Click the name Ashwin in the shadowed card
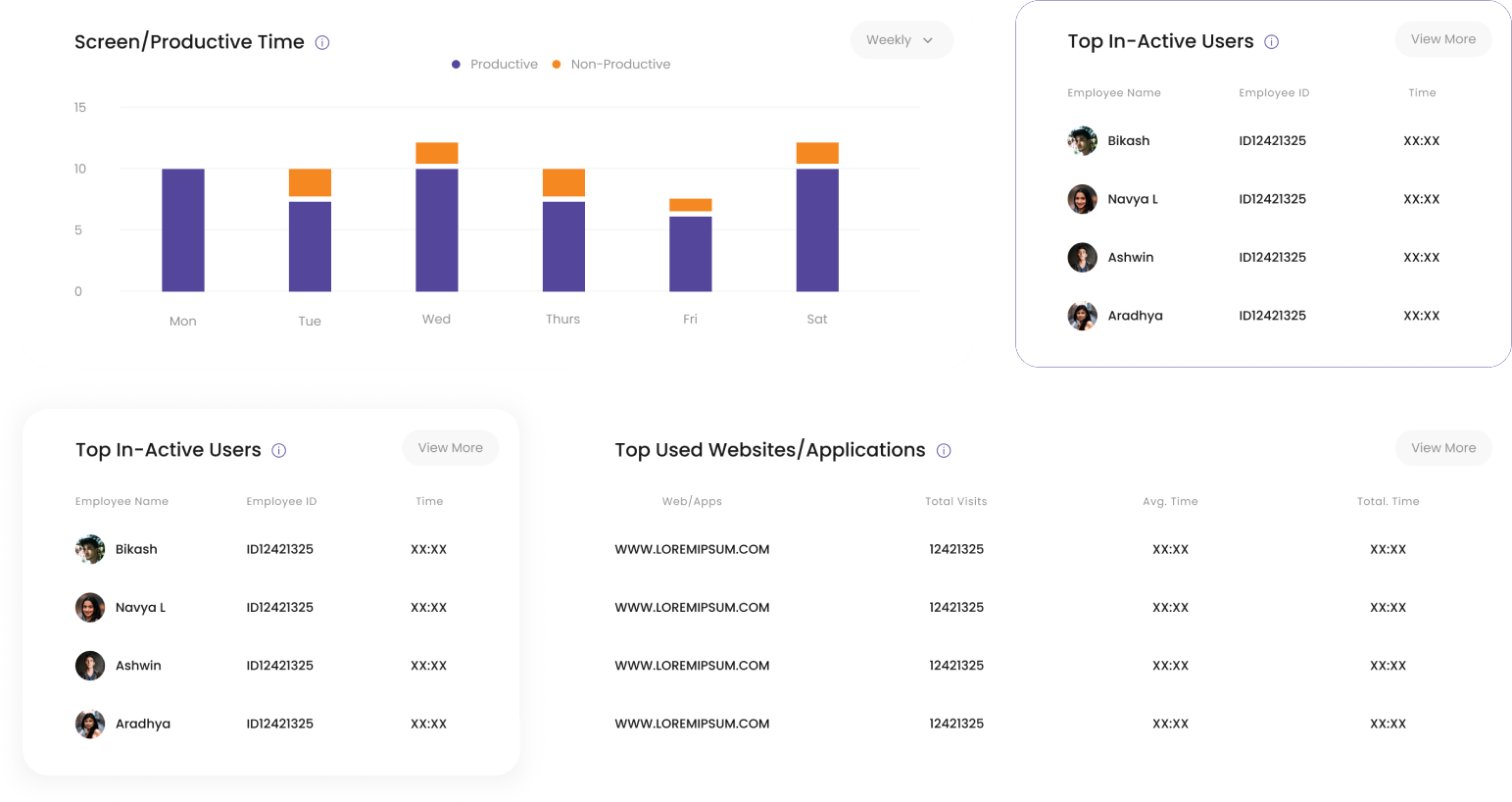This screenshot has height=802, width=1512. tap(138, 666)
